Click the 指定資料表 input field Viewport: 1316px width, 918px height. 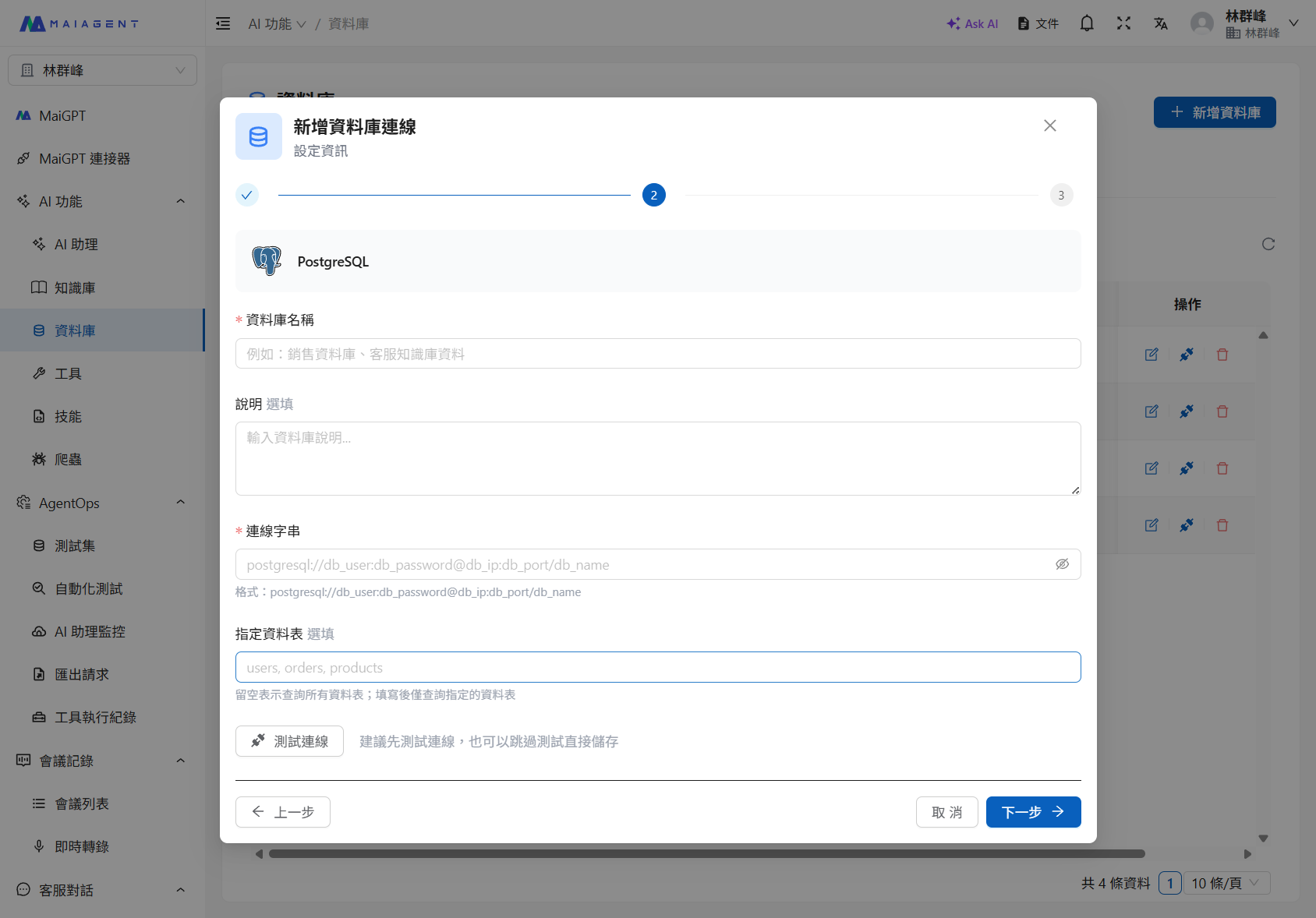pyautogui.click(x=657, y=667)
